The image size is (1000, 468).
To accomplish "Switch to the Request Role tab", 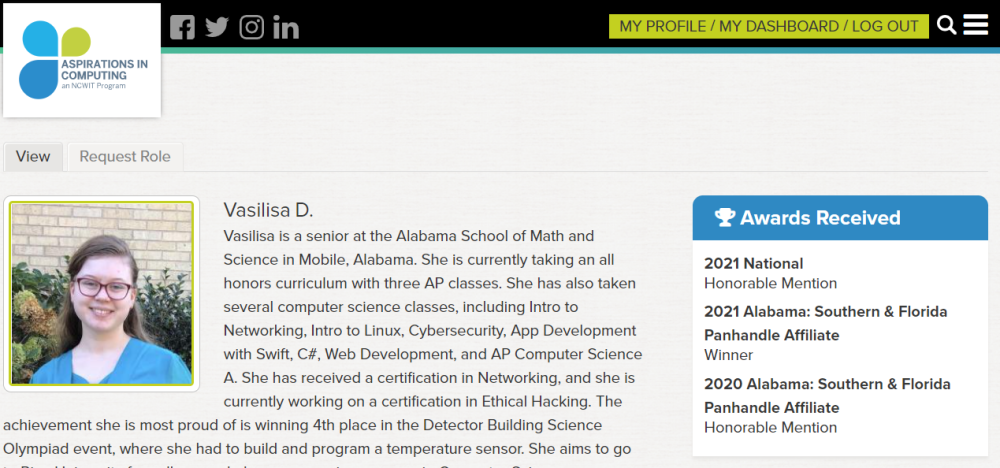I will click(x=125, y=157).
